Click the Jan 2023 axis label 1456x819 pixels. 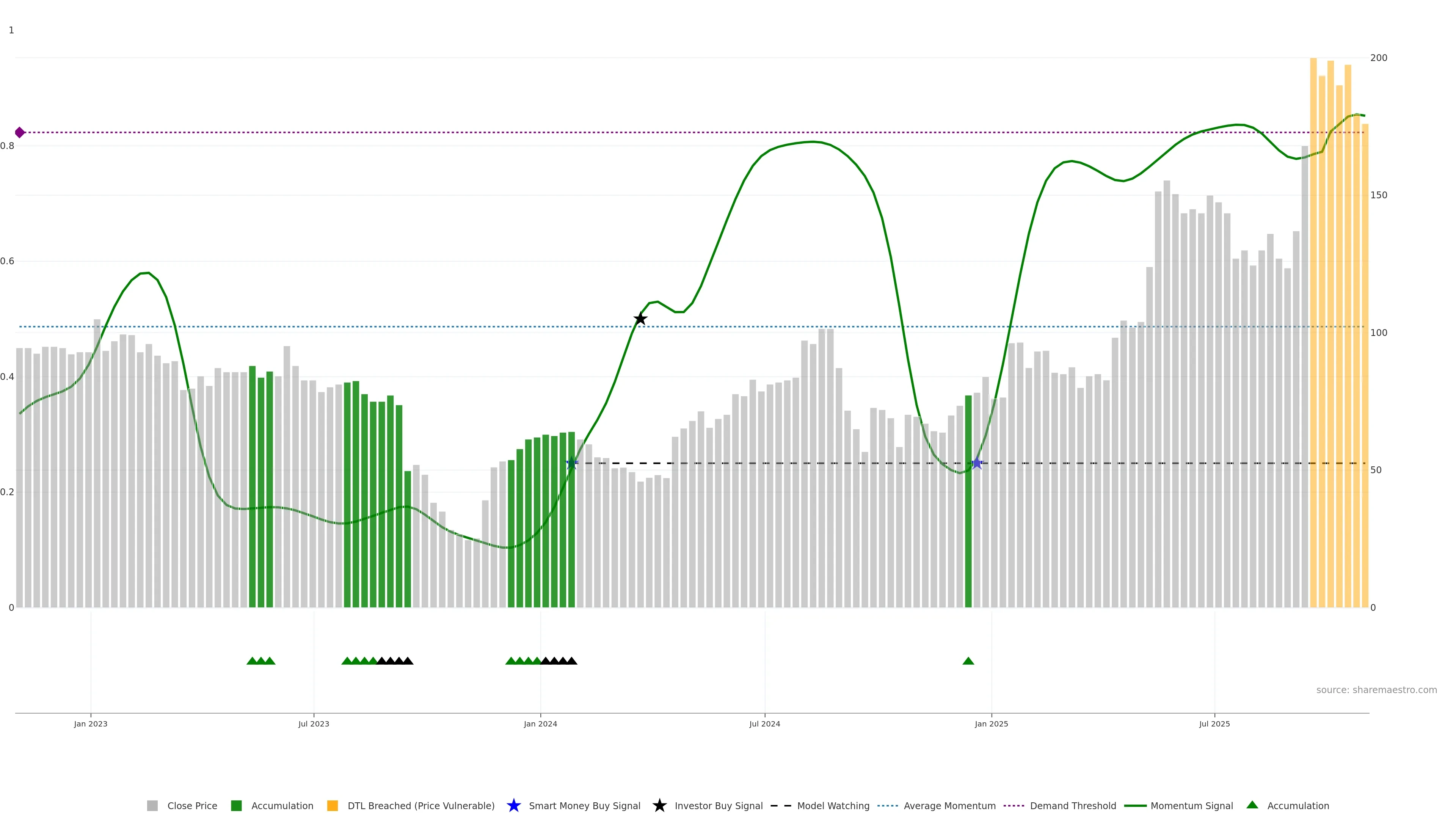pos(91,723)
